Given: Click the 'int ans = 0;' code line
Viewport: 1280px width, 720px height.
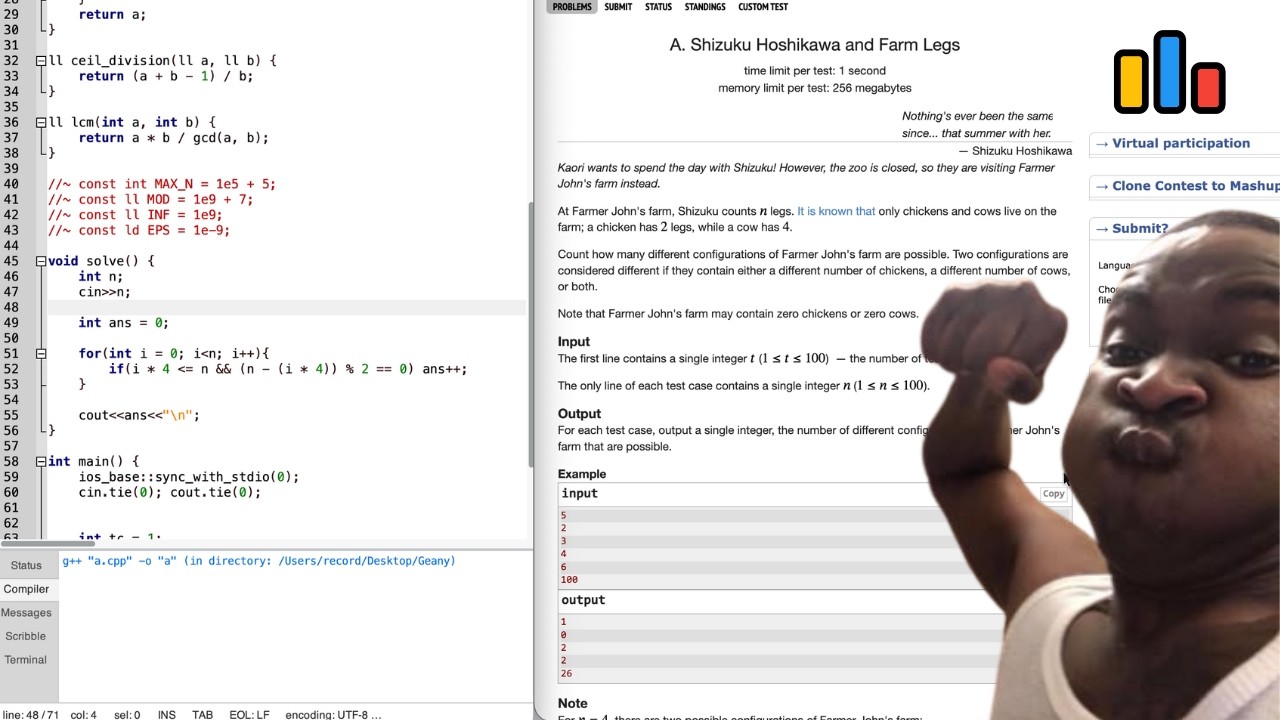Looking at the screenshot, I should point(123,323).
